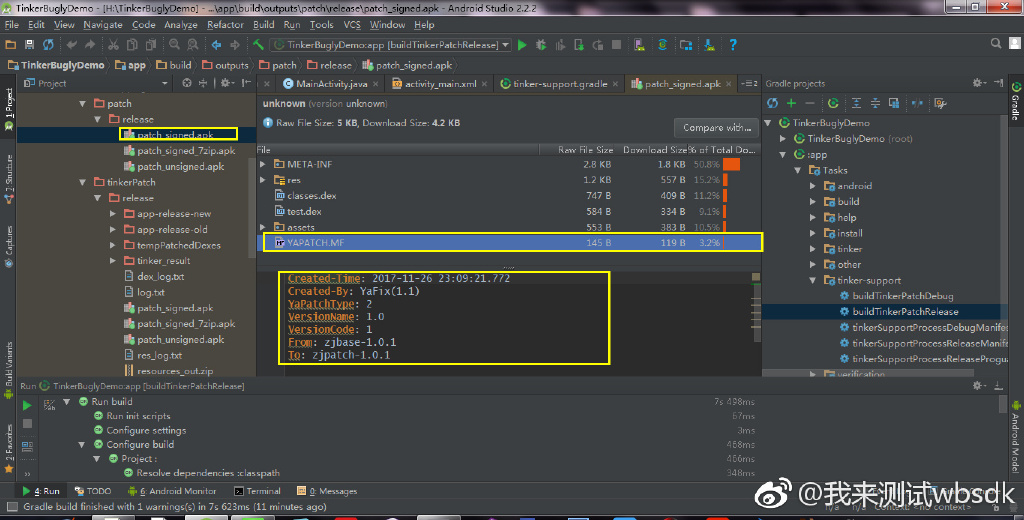Screen dimensions: 1024x520
Task: Open the Gradle projects panel gear menu
Action: pos(978,83)
